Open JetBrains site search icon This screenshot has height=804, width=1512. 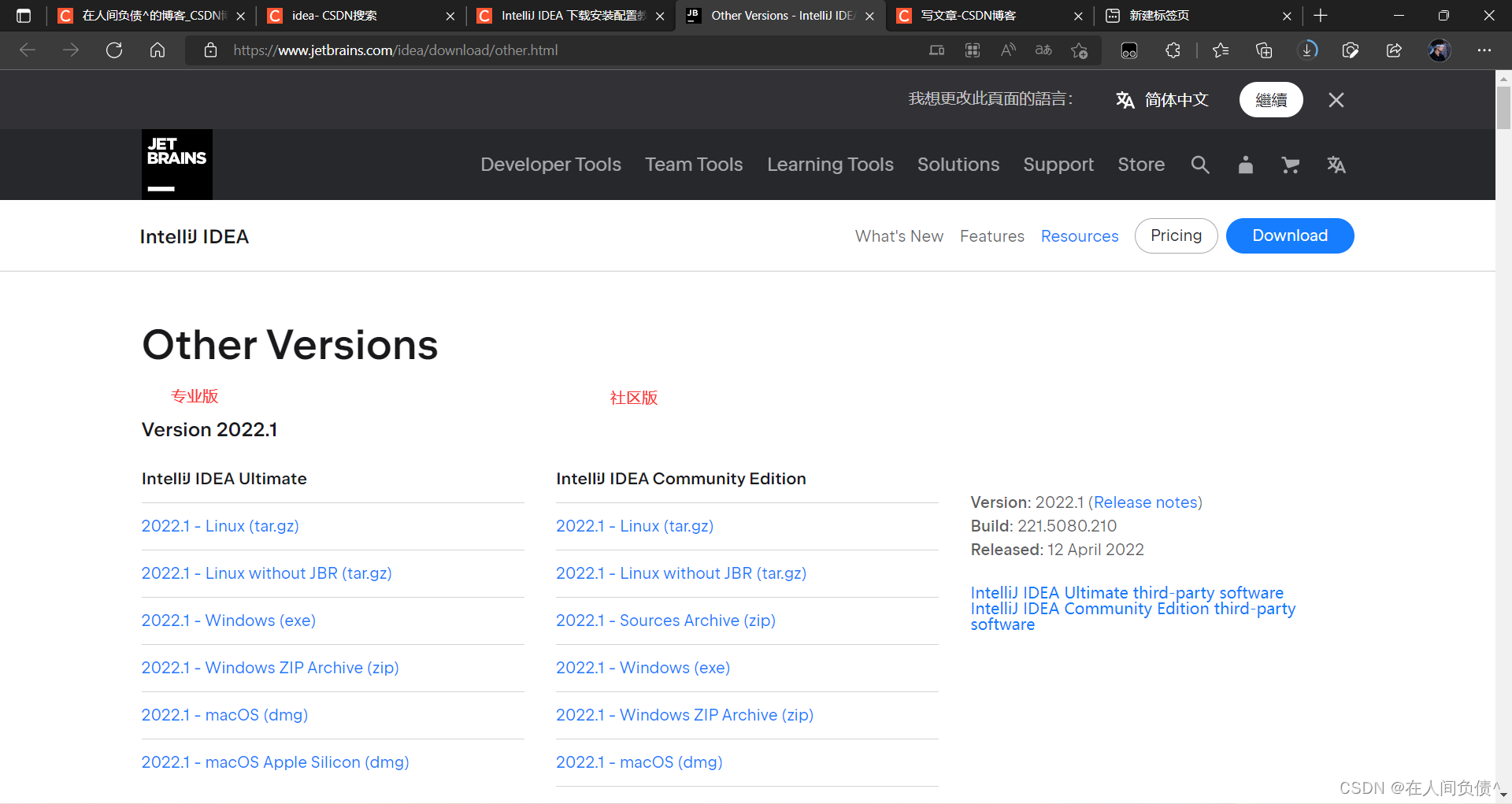[x=1200, y=165]
